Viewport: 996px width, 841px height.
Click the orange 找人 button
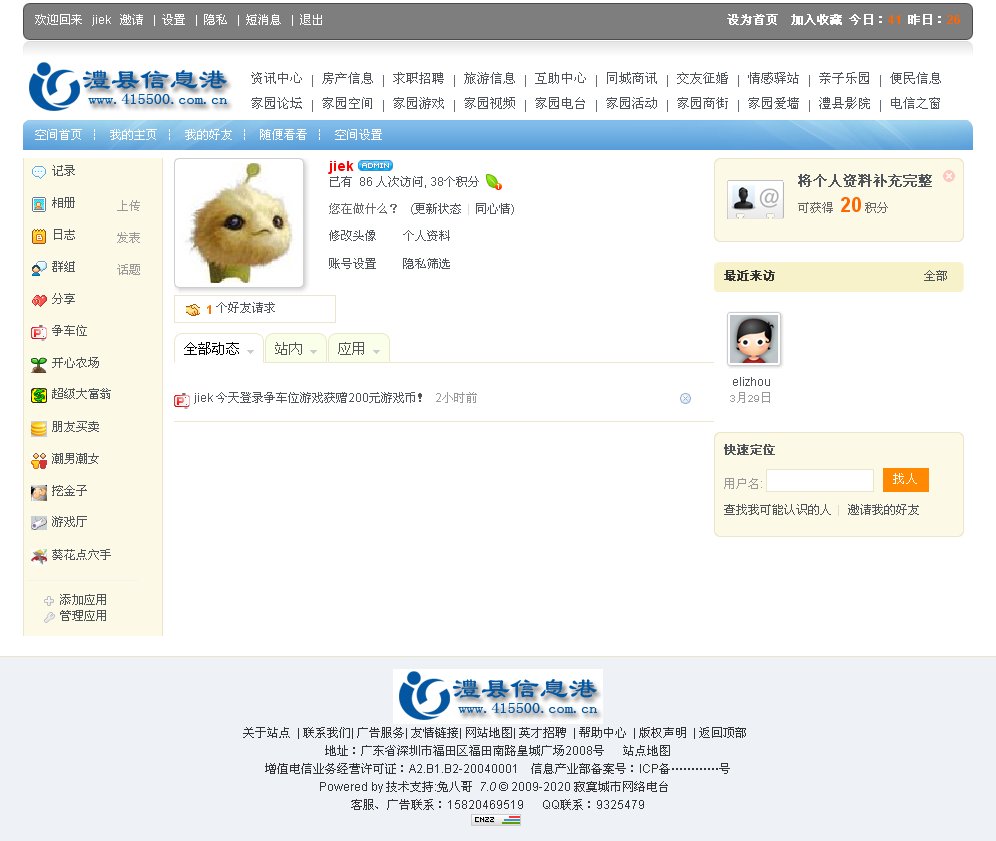tap(905, 480)
